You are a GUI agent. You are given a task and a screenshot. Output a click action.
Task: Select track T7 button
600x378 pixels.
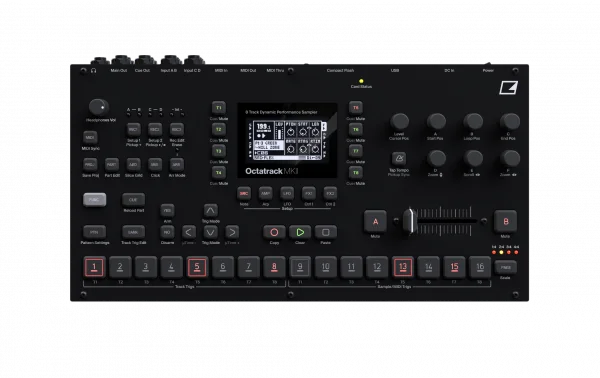[355, 151]
